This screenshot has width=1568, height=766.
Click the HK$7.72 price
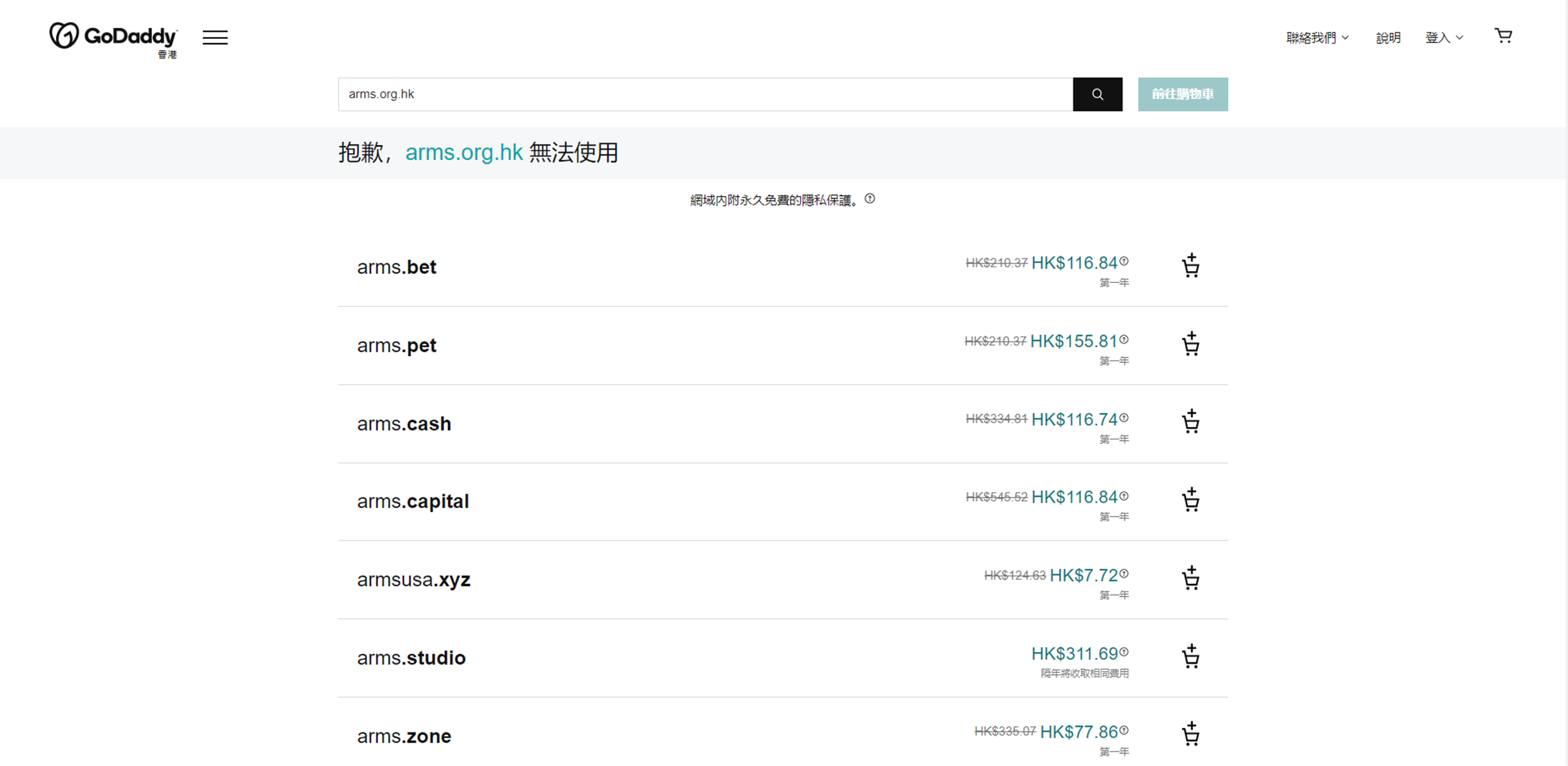pyautogui.click(x=1084, y=575)
